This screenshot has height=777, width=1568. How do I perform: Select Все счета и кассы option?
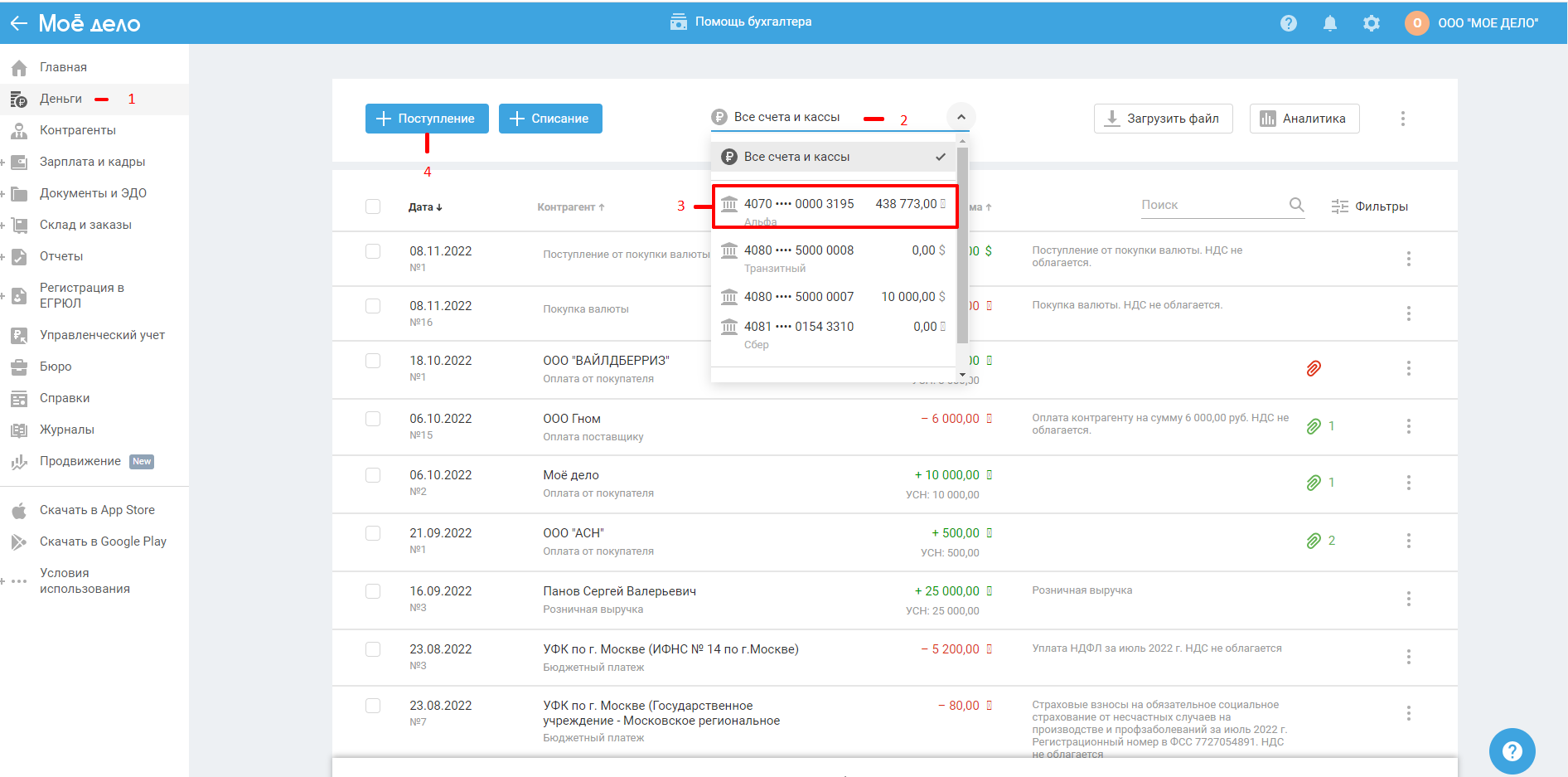click(834, 157)
